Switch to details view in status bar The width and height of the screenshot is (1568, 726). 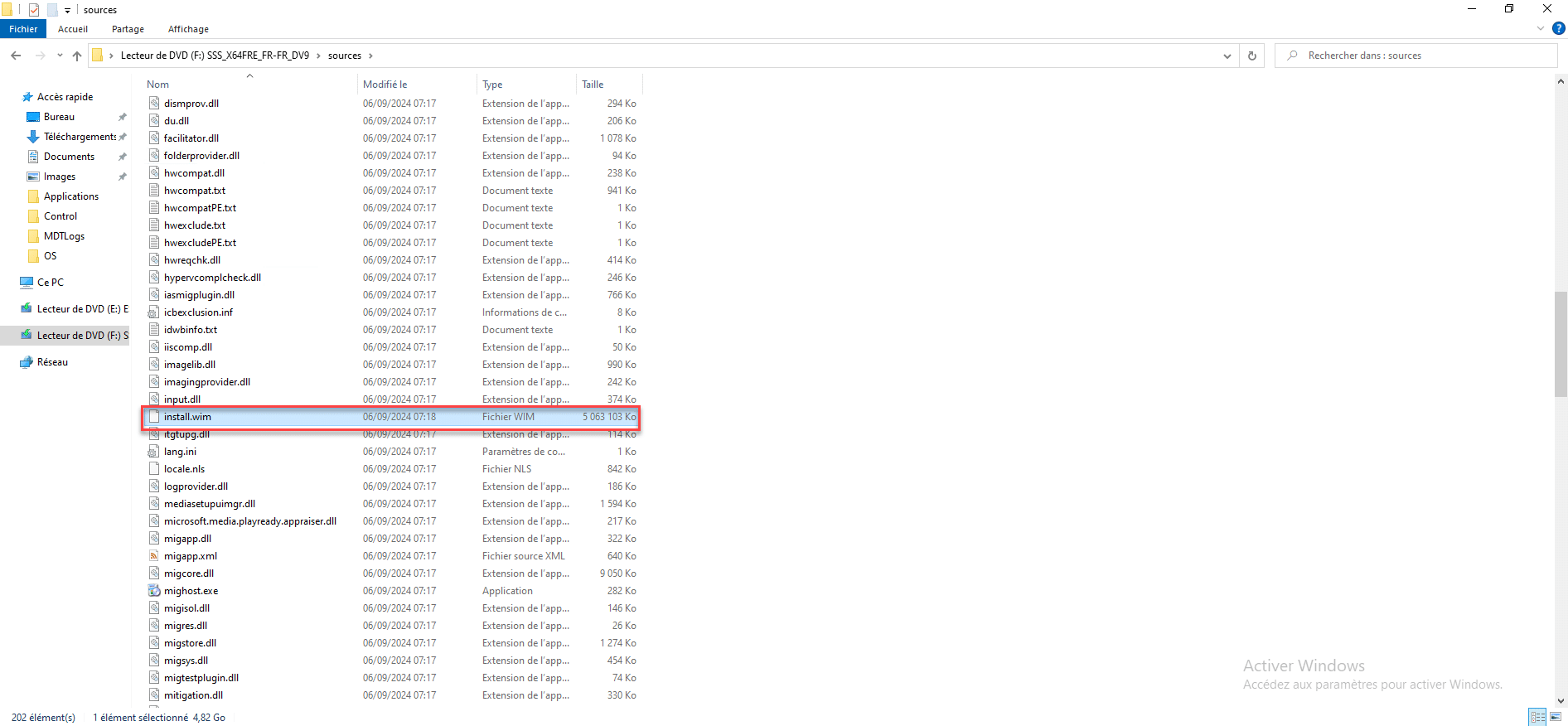coord(1537,717)
